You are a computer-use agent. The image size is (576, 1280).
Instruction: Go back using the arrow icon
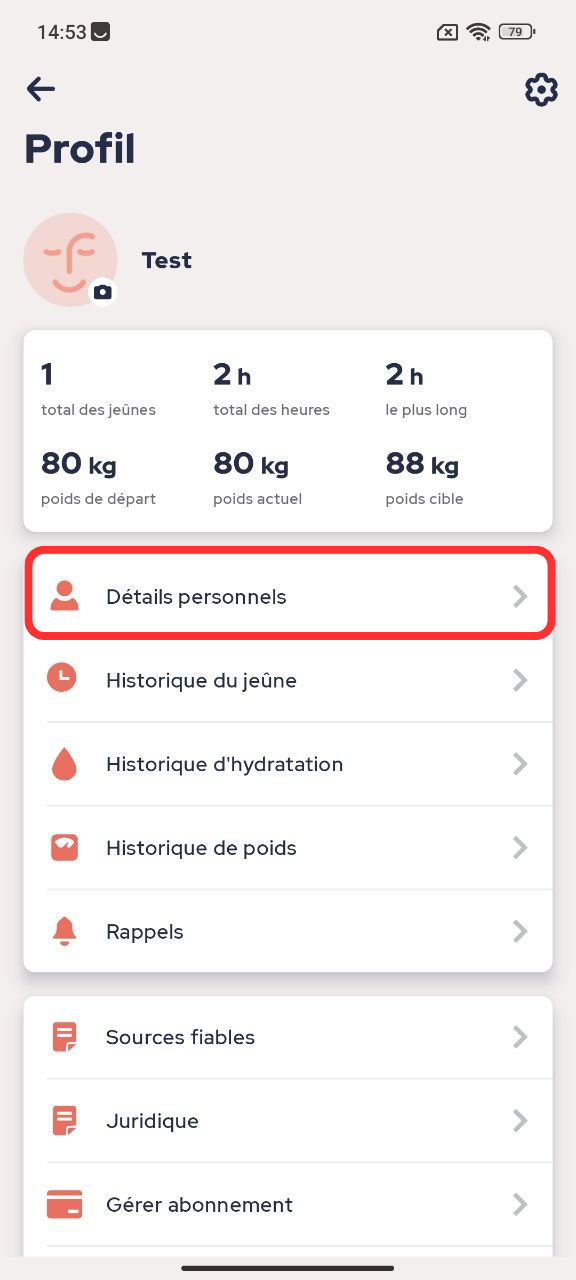41,89
